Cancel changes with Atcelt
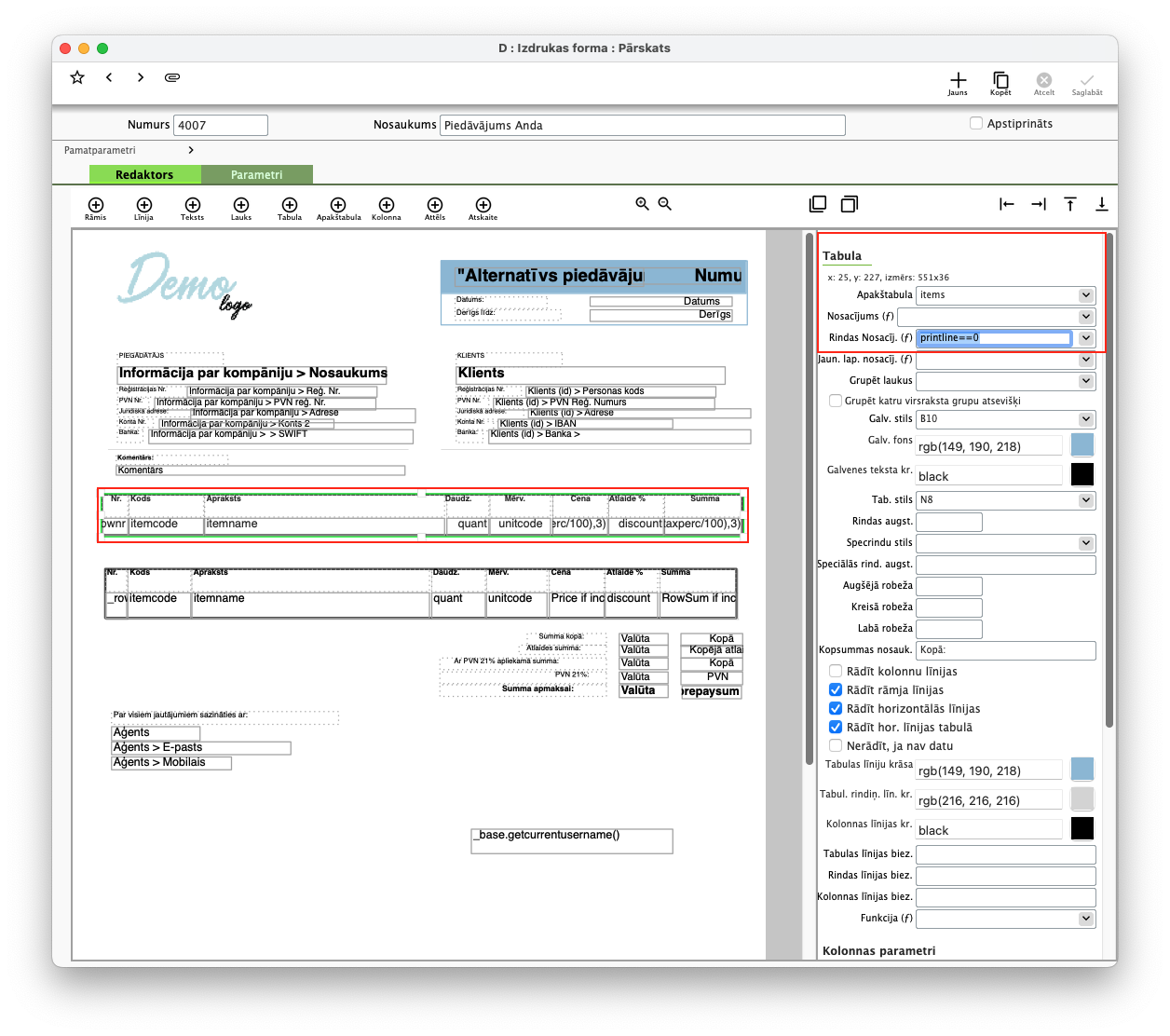This screenshot has height=1036, width=1170. [x=1044, y=84]
